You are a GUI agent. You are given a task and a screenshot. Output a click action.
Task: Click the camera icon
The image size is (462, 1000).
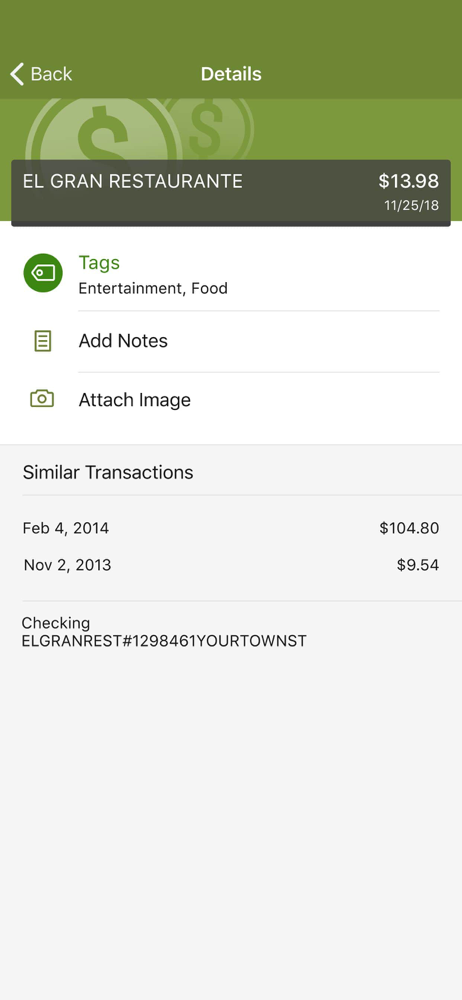pos(42,399)
